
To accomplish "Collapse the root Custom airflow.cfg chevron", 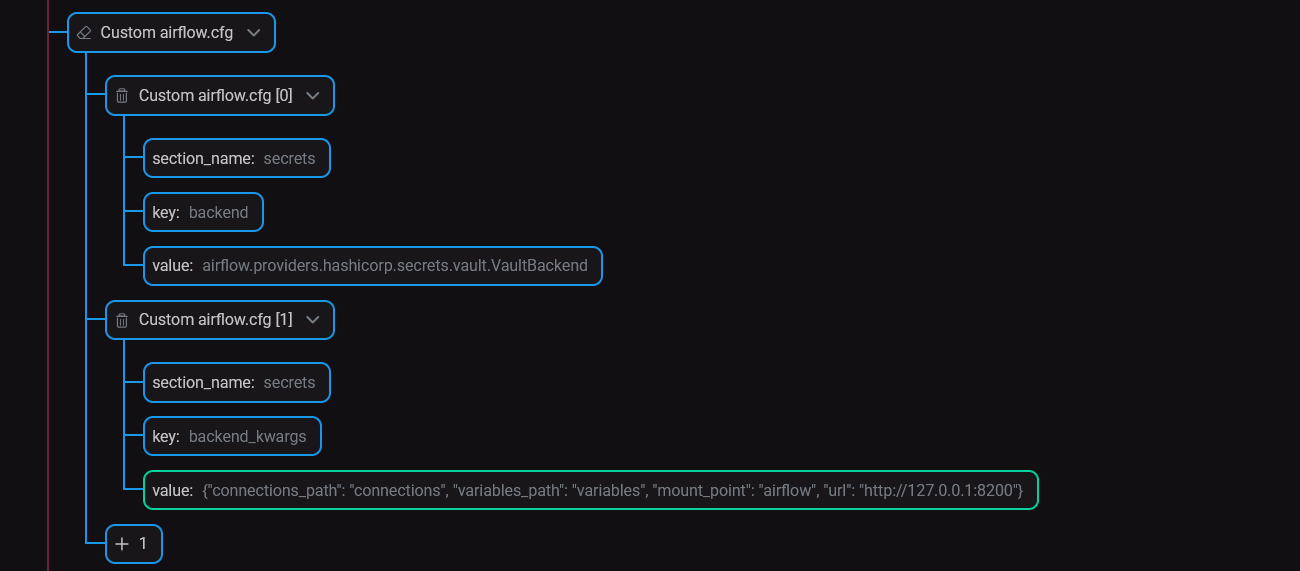I will tap(253, 33).
